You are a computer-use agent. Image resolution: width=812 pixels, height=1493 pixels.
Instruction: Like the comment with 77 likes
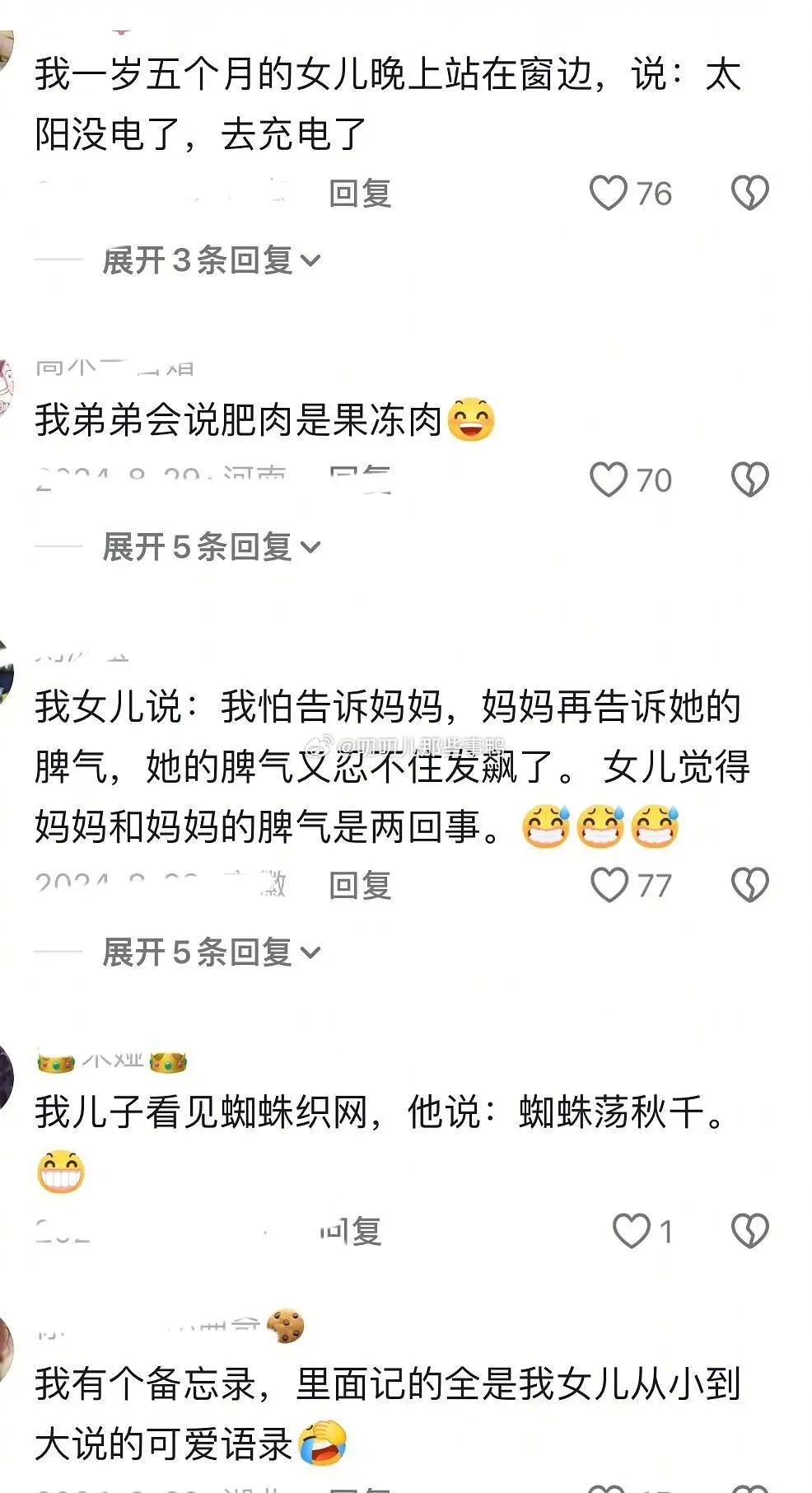click(x=609, y=885)
